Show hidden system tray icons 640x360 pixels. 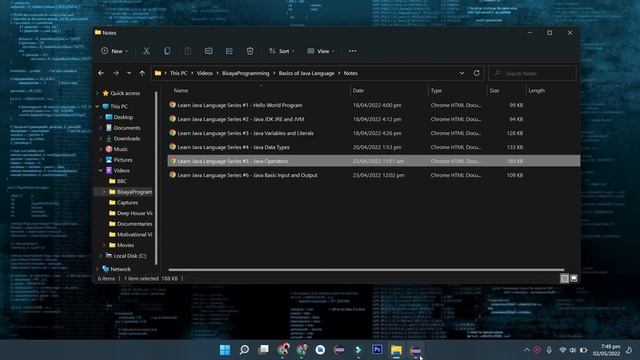pos(527,350)
